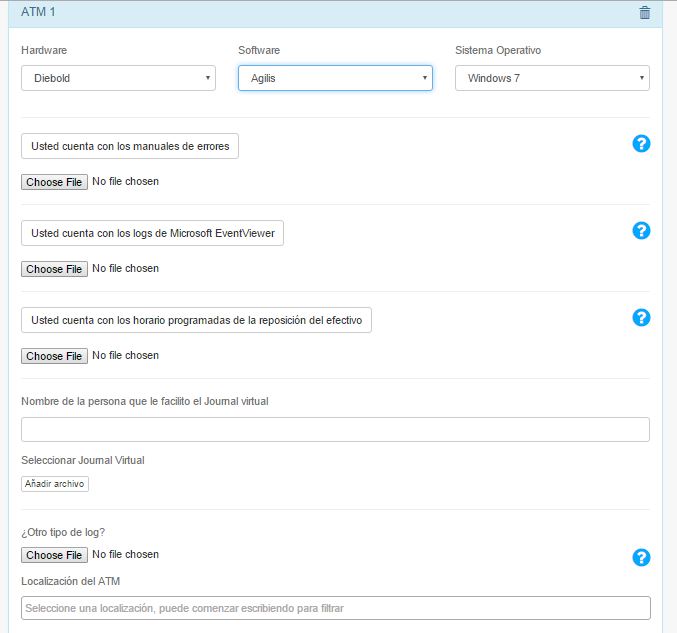Choose File under Microsoft EventViewer logs

54,269
